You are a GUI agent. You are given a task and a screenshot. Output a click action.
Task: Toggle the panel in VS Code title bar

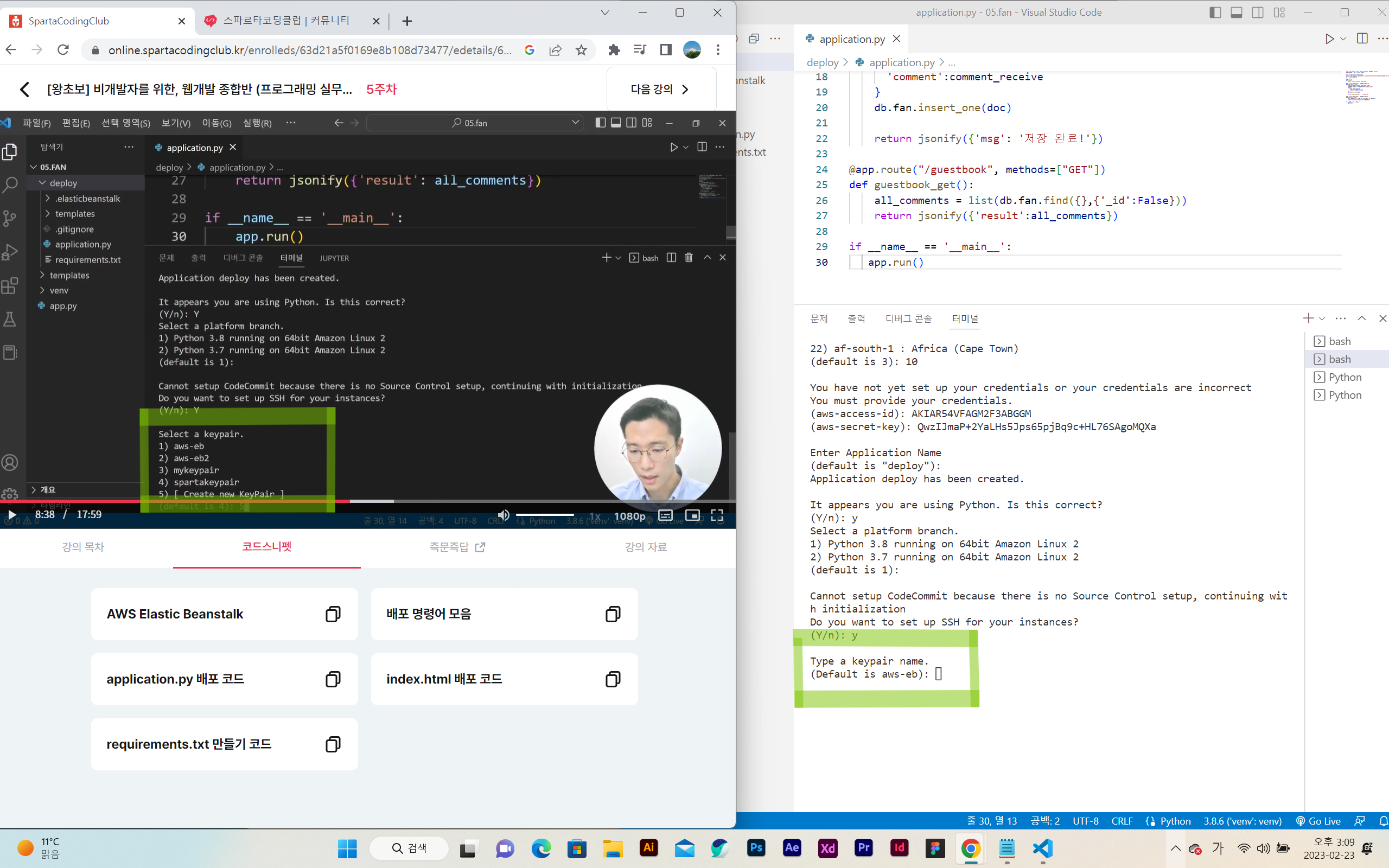tap(1237, 12)
